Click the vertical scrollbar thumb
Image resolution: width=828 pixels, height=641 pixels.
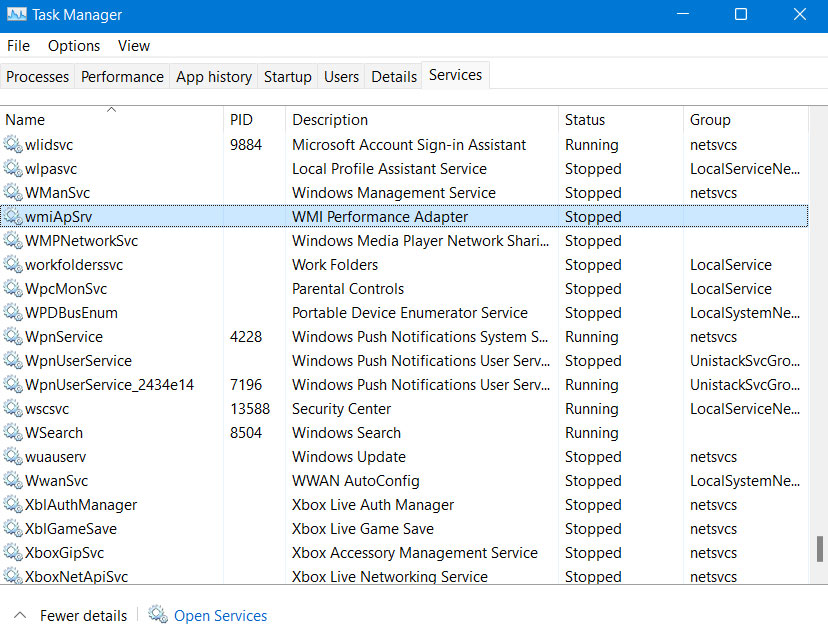point(820,549)
